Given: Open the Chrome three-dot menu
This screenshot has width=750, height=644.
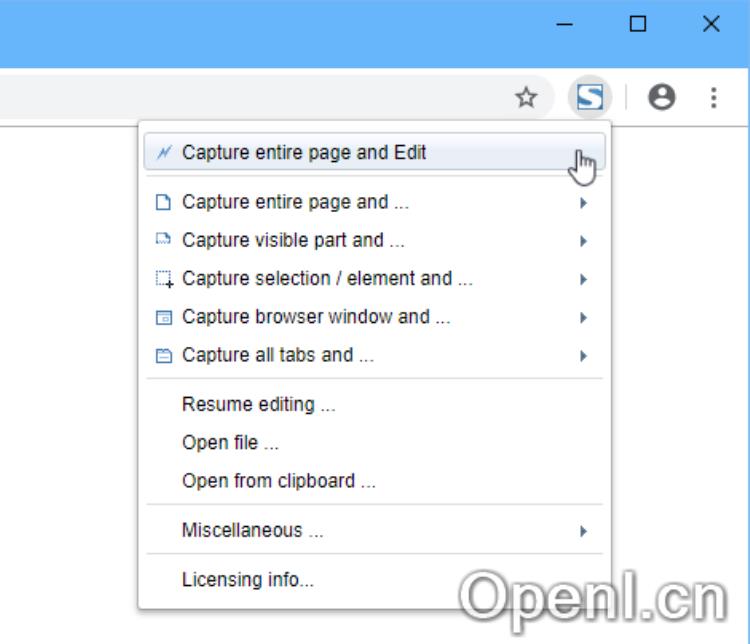Looking at the screenshot, I should (713, 97).
